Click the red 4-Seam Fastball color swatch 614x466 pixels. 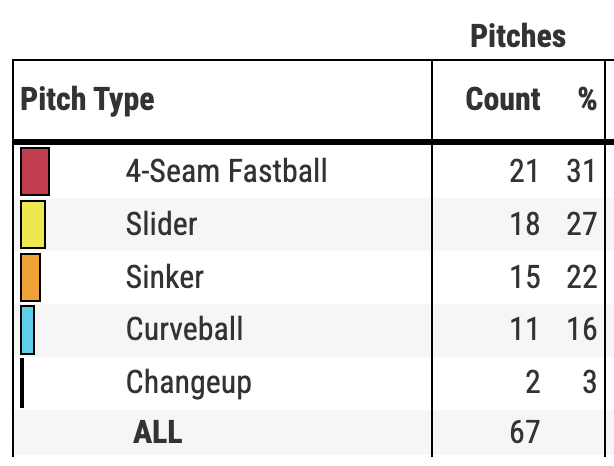pyautogui.click(x=35, y=171)
